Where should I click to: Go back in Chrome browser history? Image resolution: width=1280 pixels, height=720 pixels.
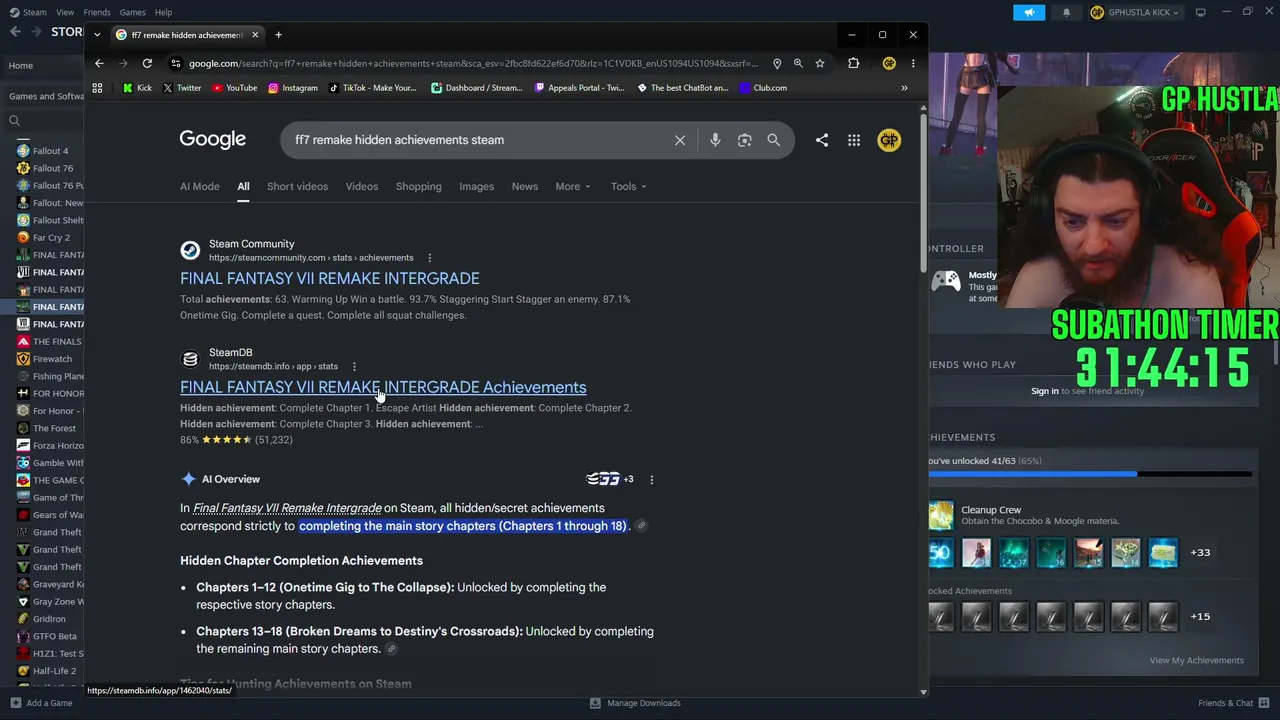click(x=99, y=63)
